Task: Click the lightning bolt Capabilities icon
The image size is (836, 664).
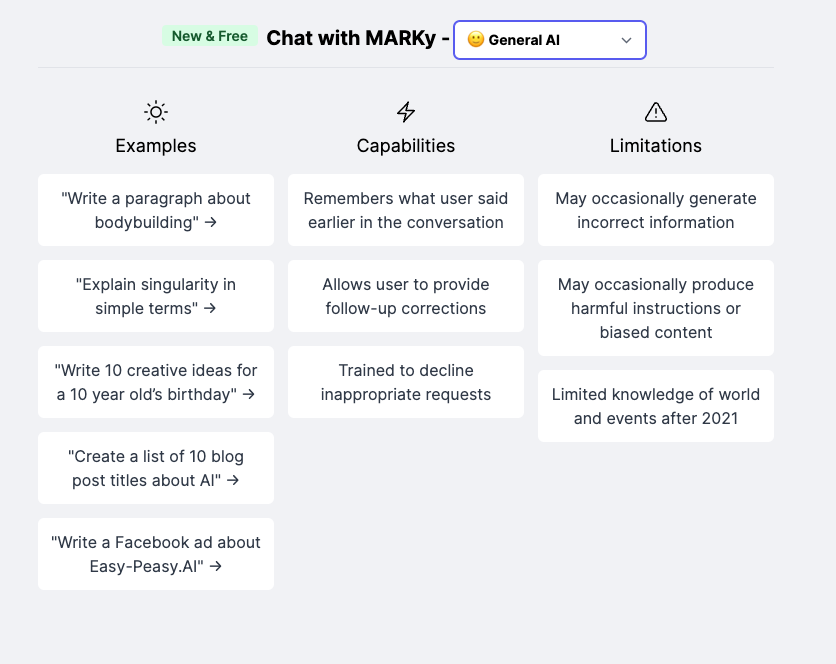Action: pyautogui.click(x=406, y=111)
